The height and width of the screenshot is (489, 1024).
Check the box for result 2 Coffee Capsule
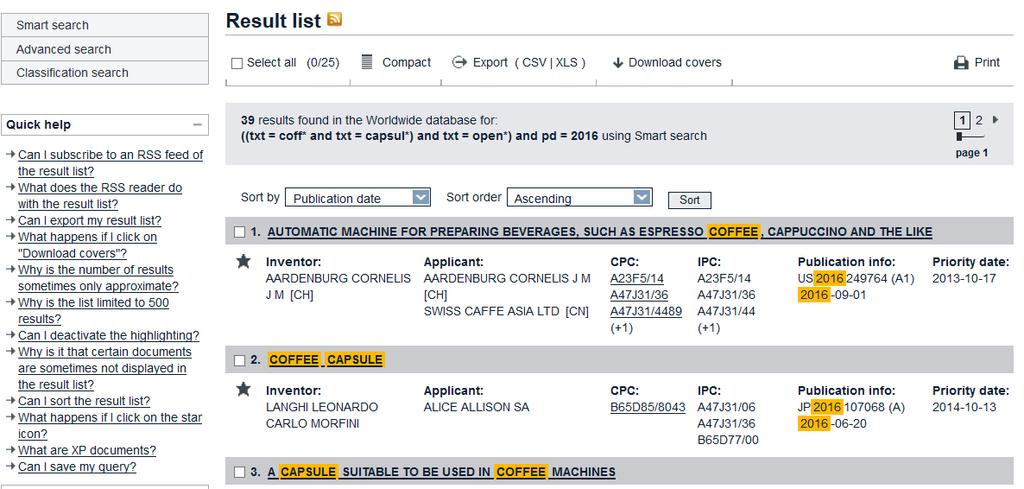click(240, 360)
